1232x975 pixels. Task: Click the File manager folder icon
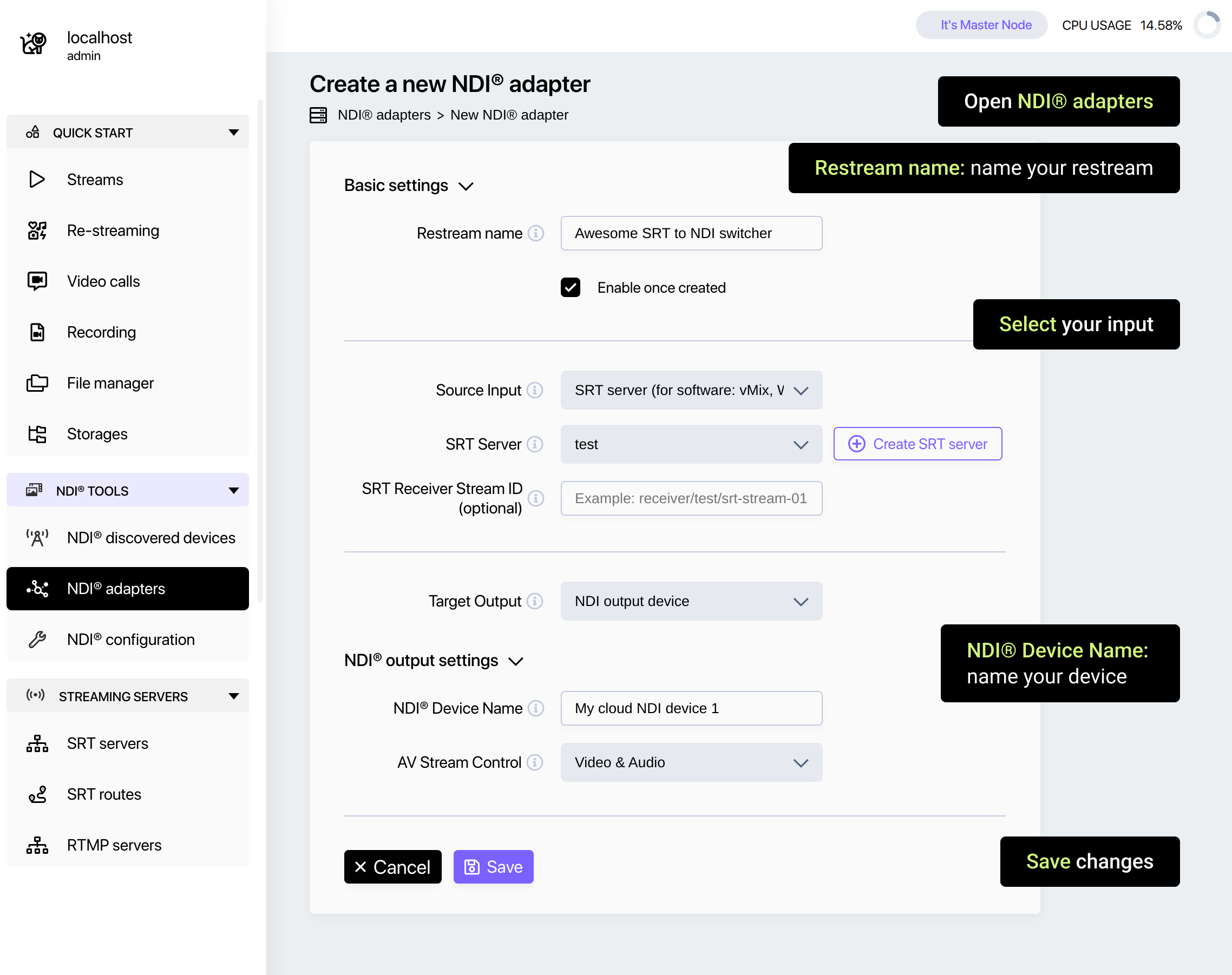pyautogui.click(x=37, y=383)
